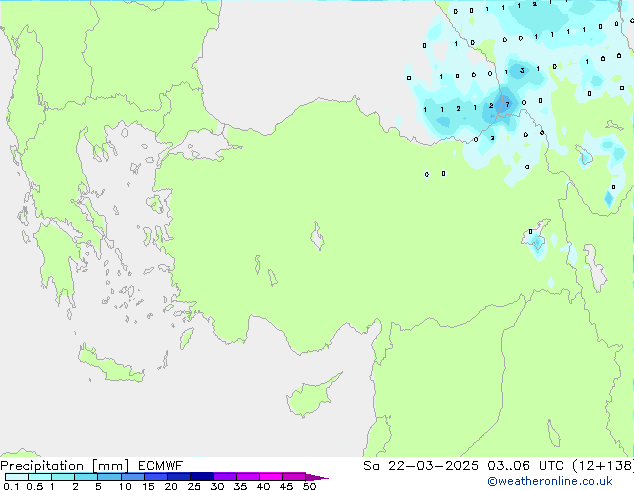Pick the 15–20 mm legend swatch

point(156,477)
